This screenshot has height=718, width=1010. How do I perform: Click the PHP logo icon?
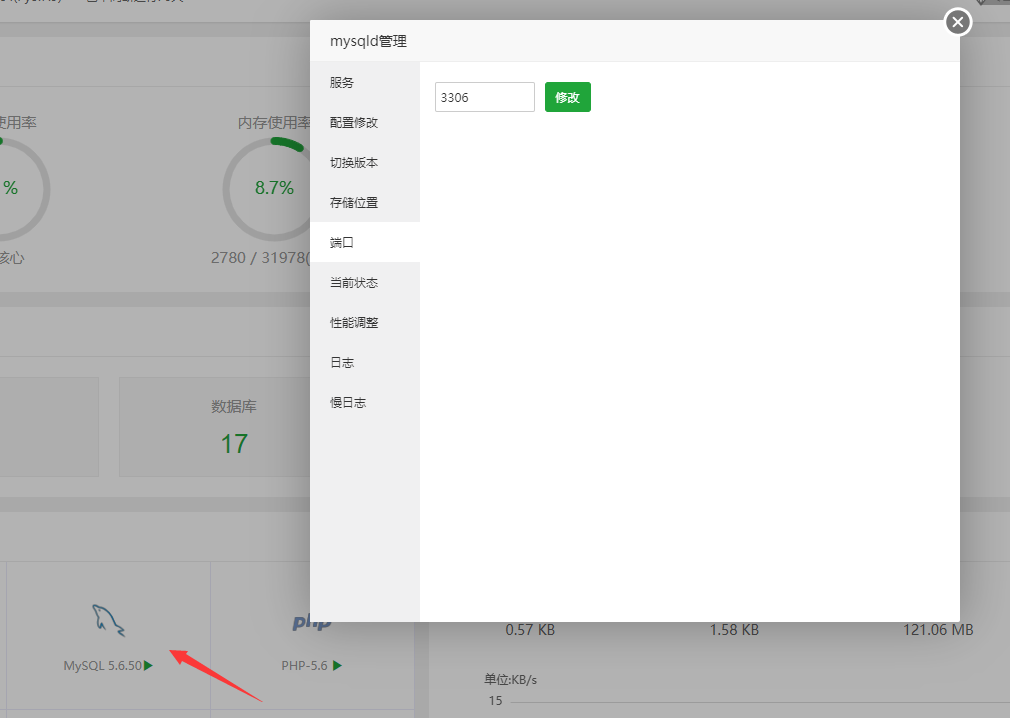(312, 622)
